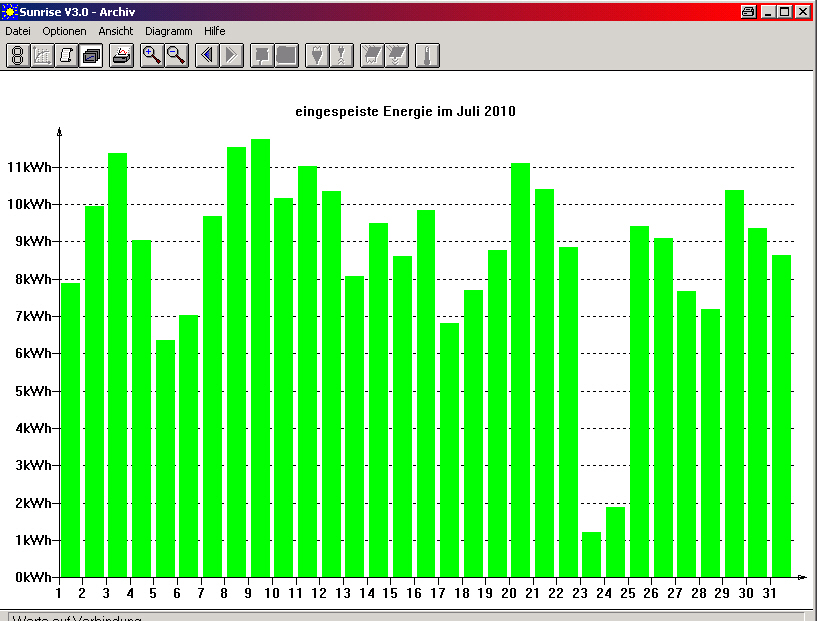The width and height of the screenshot is (817, 621).
Task: Click the short green bar for day 23
Action: [591, 554]
